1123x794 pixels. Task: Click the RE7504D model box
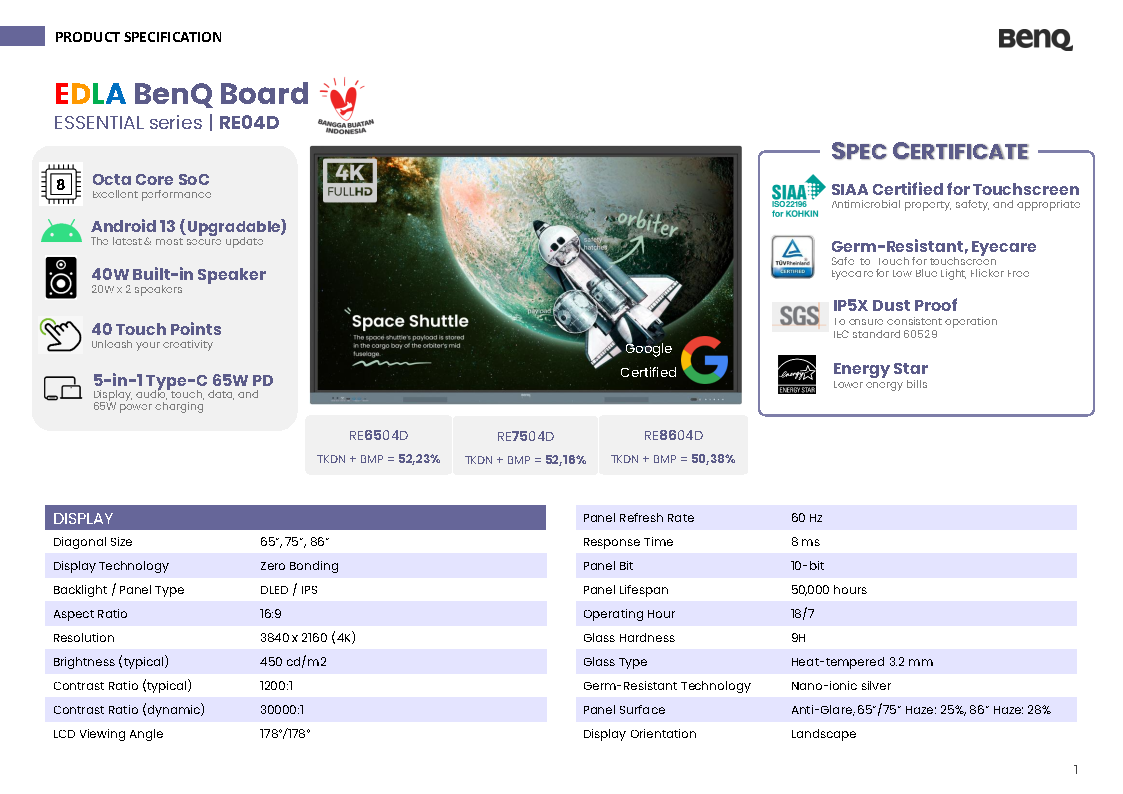tap(526, 445)
